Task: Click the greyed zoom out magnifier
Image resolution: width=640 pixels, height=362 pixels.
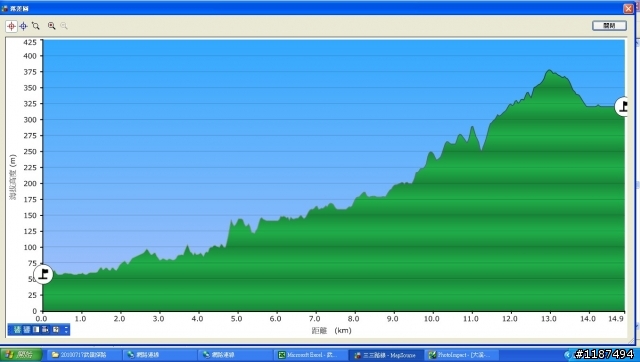Action: [64, 26]
